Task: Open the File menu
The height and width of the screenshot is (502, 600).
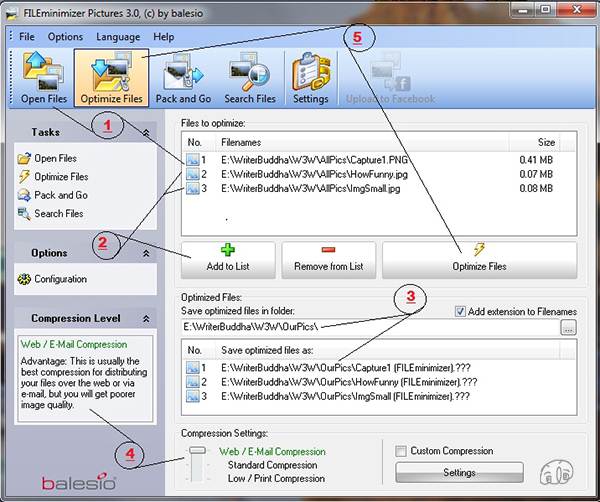Action: (x=27, y=37)
